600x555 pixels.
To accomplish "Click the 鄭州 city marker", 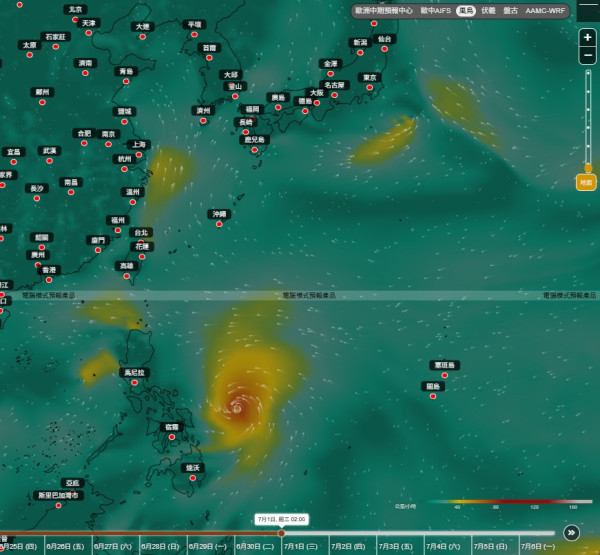I will click(x=42, y=102).
